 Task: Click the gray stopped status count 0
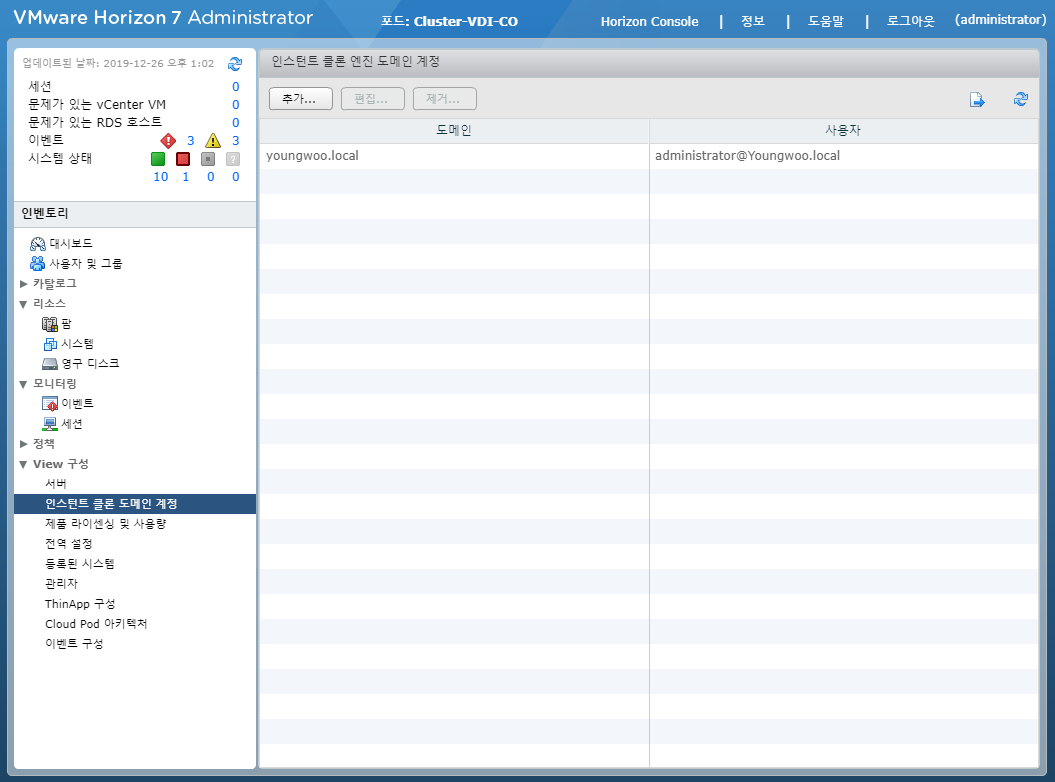click(x=211, y=177)
